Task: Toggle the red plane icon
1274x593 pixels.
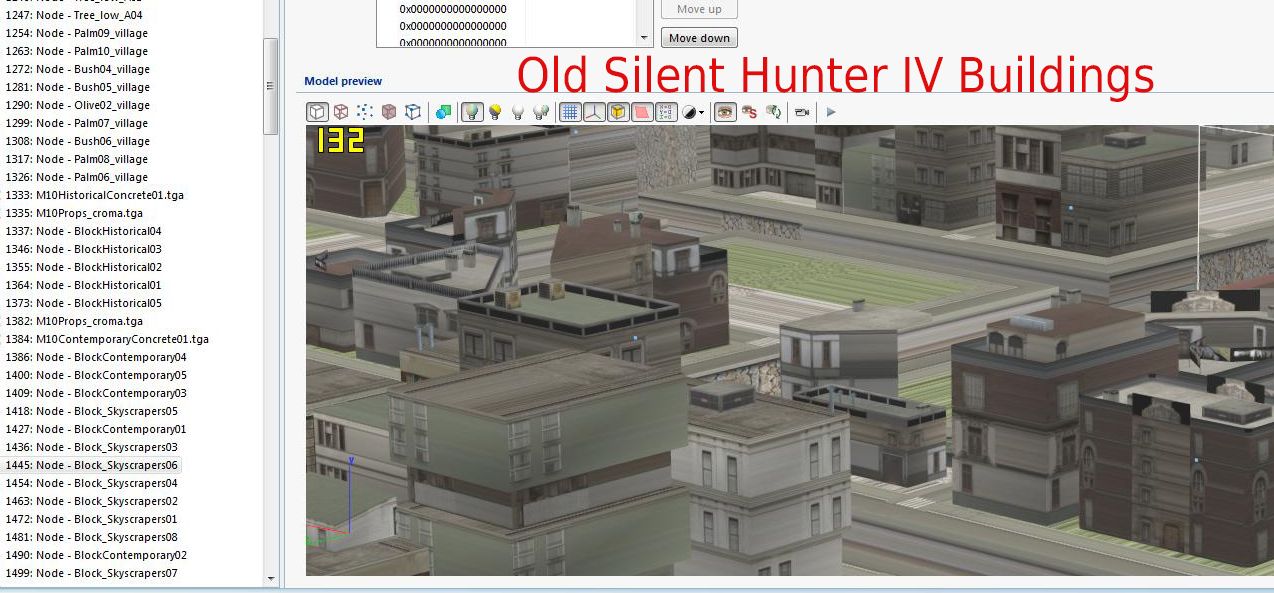Action: click(x=642, y=112)
